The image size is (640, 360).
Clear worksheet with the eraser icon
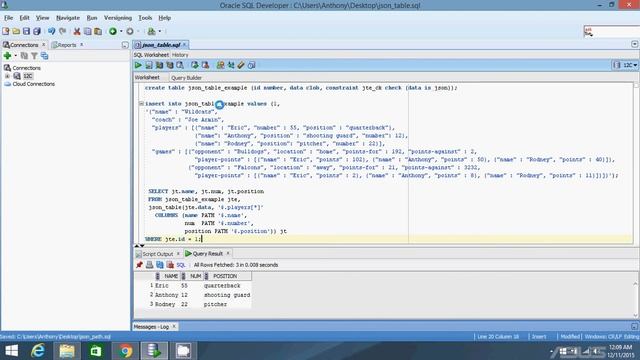(x=241, y=65)
